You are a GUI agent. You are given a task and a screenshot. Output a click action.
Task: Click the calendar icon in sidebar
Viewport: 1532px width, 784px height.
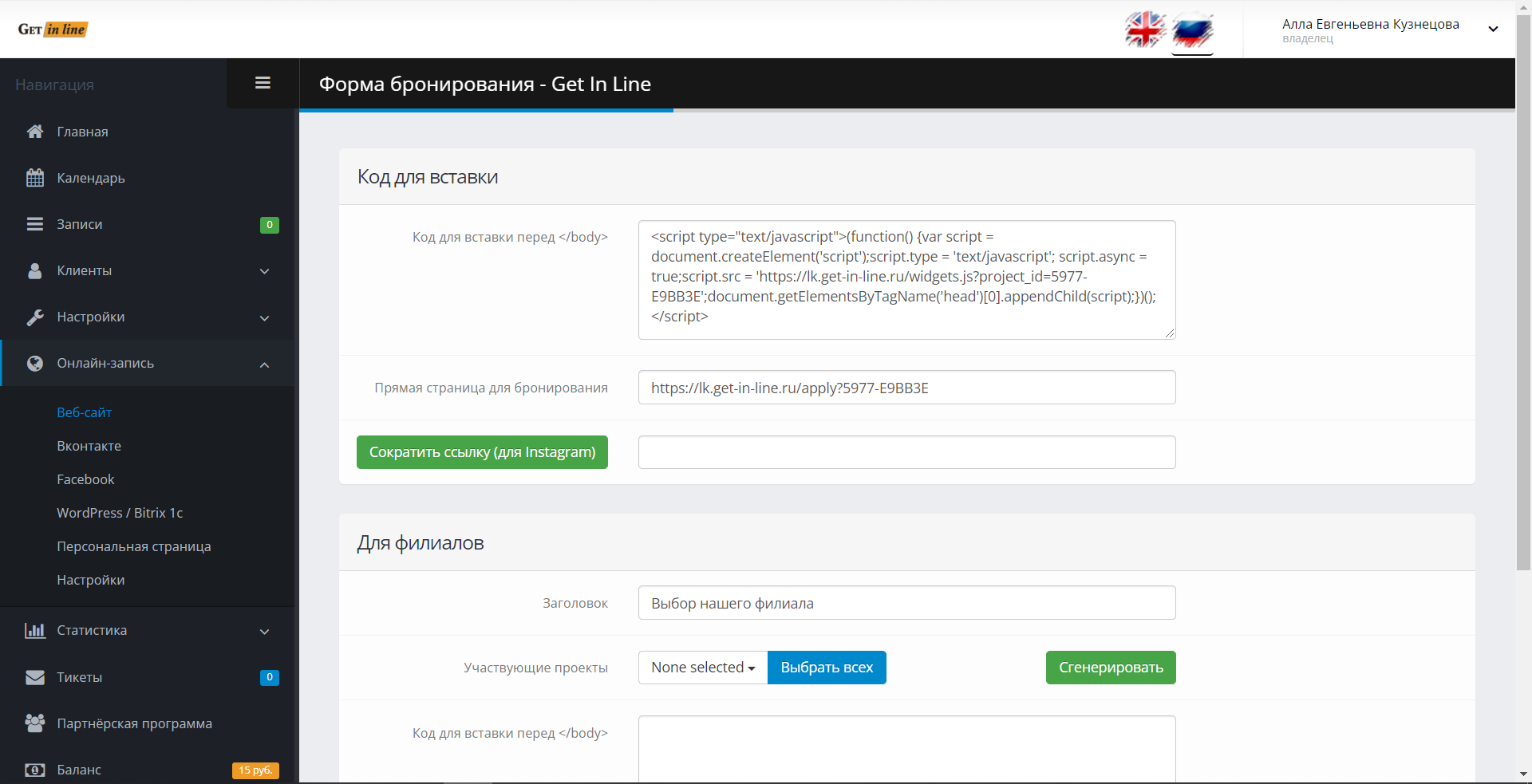35,178
